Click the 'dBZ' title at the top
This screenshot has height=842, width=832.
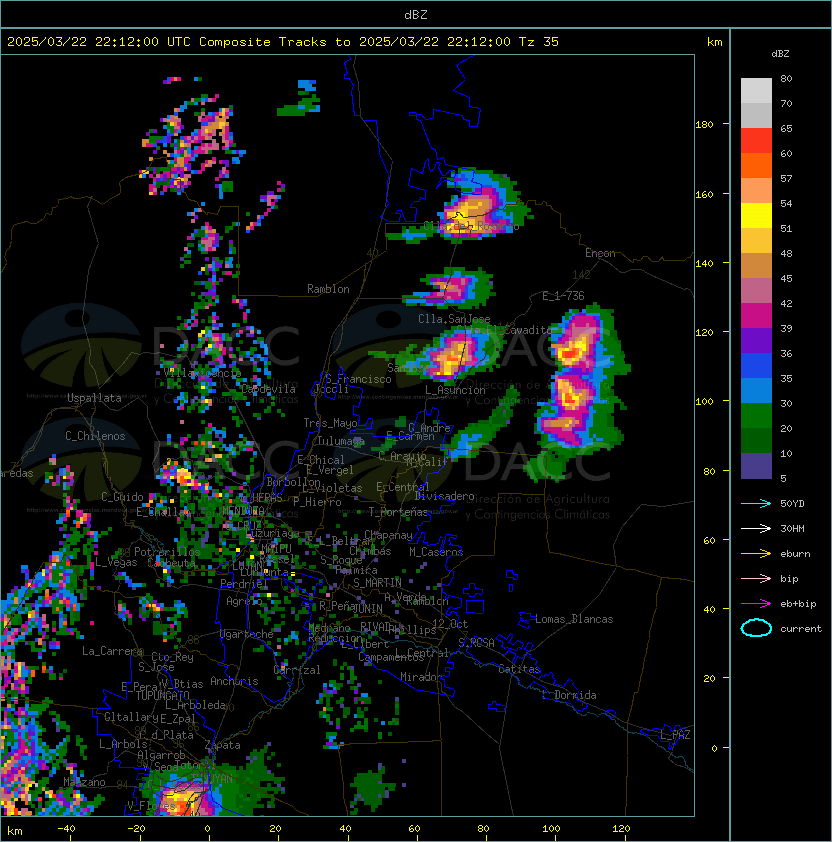[416, 14]
